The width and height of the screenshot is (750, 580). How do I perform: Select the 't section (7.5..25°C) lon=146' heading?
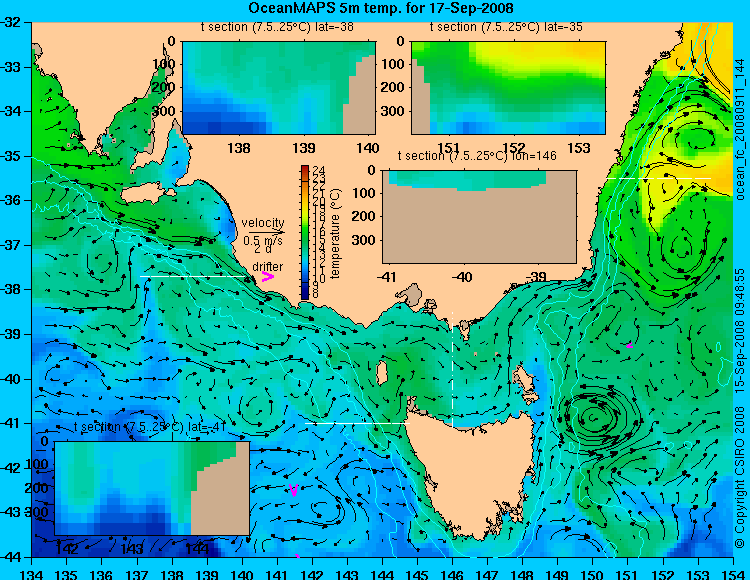pos(477,156)
